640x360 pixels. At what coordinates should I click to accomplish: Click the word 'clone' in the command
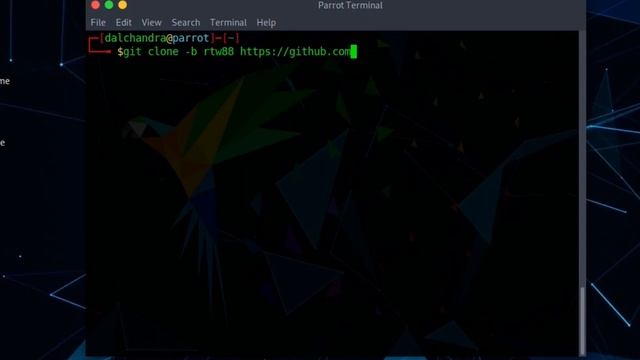163,52
